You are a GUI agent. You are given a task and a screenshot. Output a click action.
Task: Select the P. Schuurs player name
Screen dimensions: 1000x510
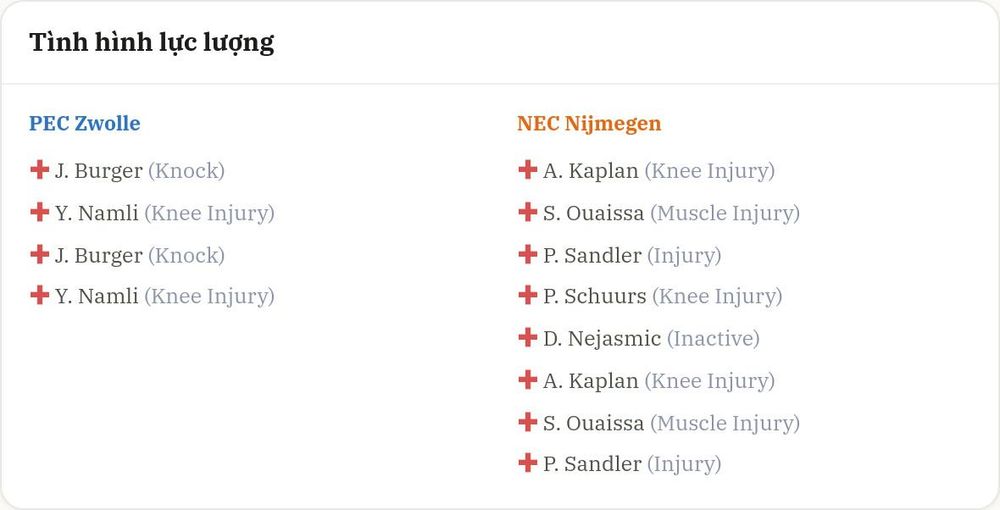594,296
